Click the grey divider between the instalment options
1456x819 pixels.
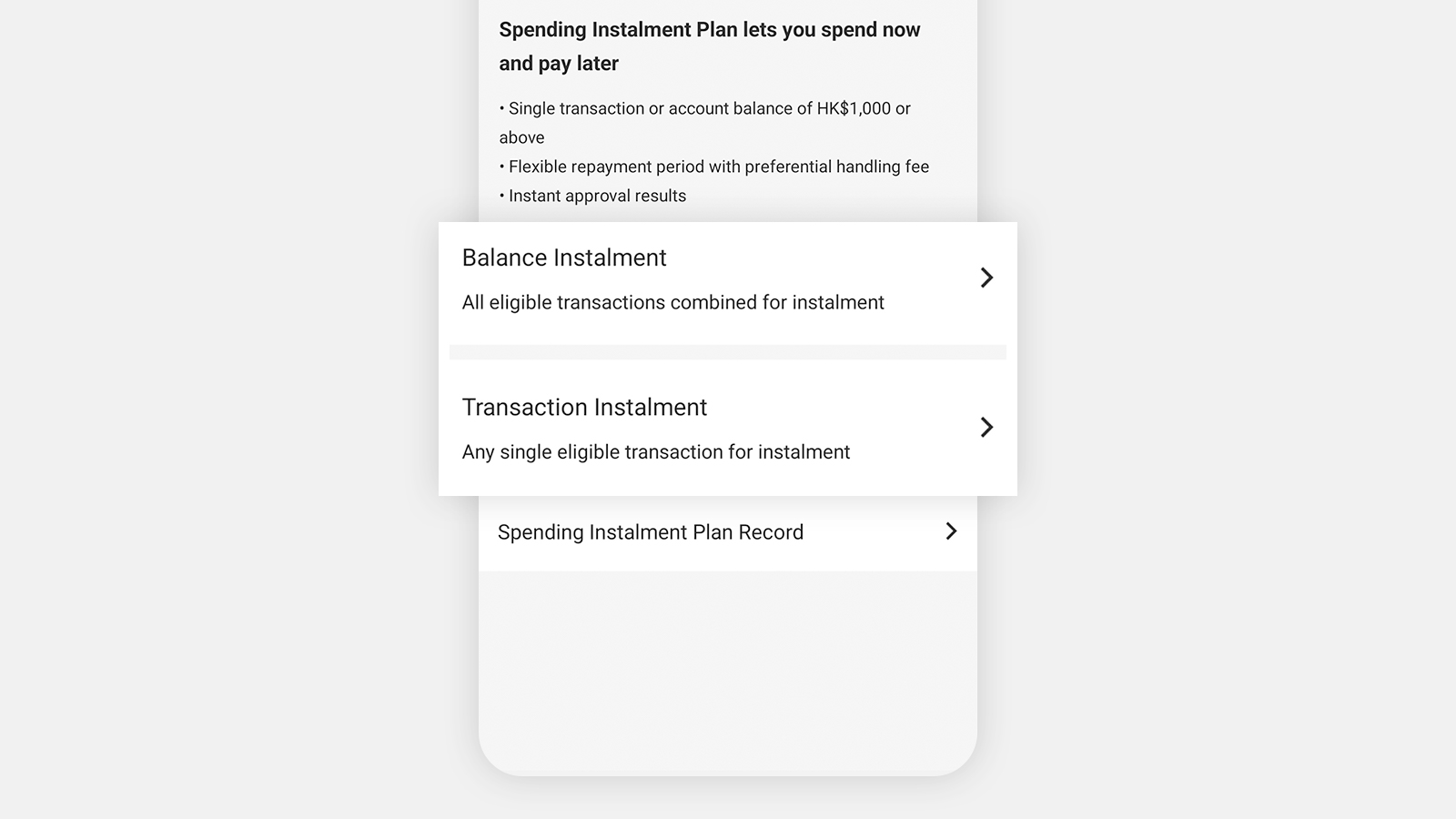(x=728, y=352)
